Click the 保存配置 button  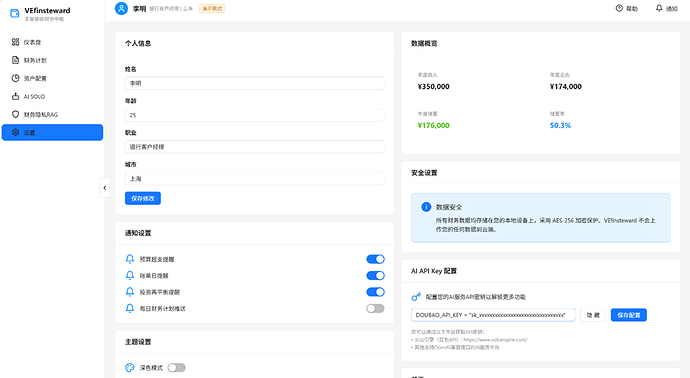[629, 315]
